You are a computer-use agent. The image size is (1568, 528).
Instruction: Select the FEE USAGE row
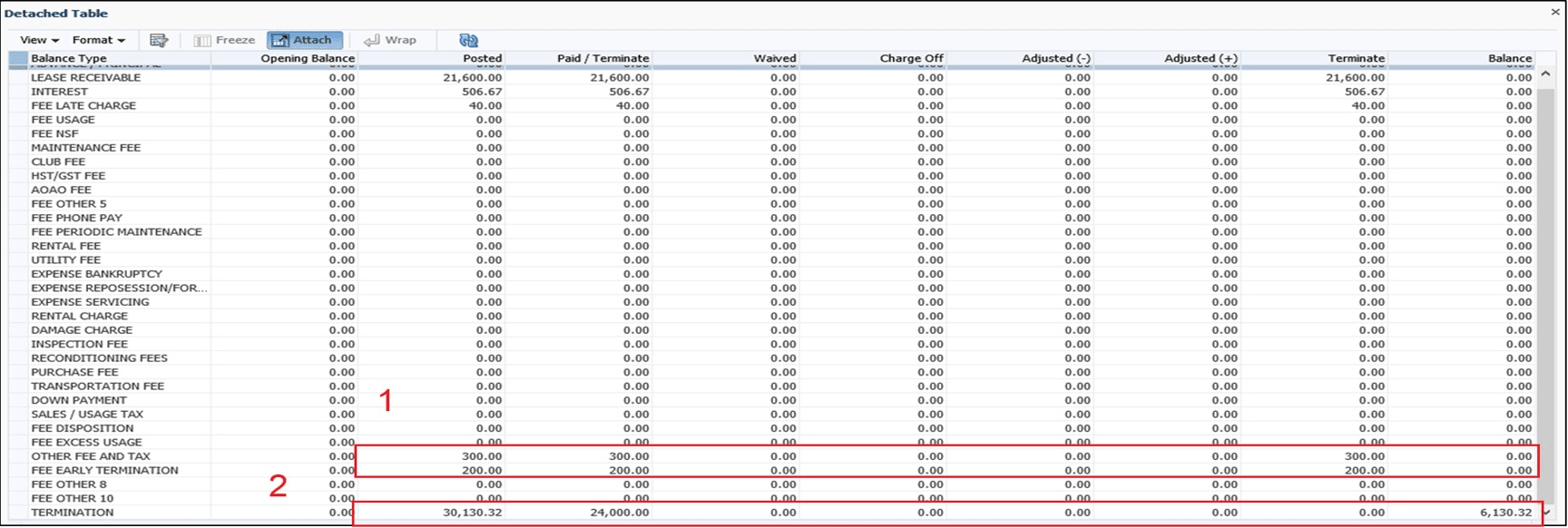(771, 120)
